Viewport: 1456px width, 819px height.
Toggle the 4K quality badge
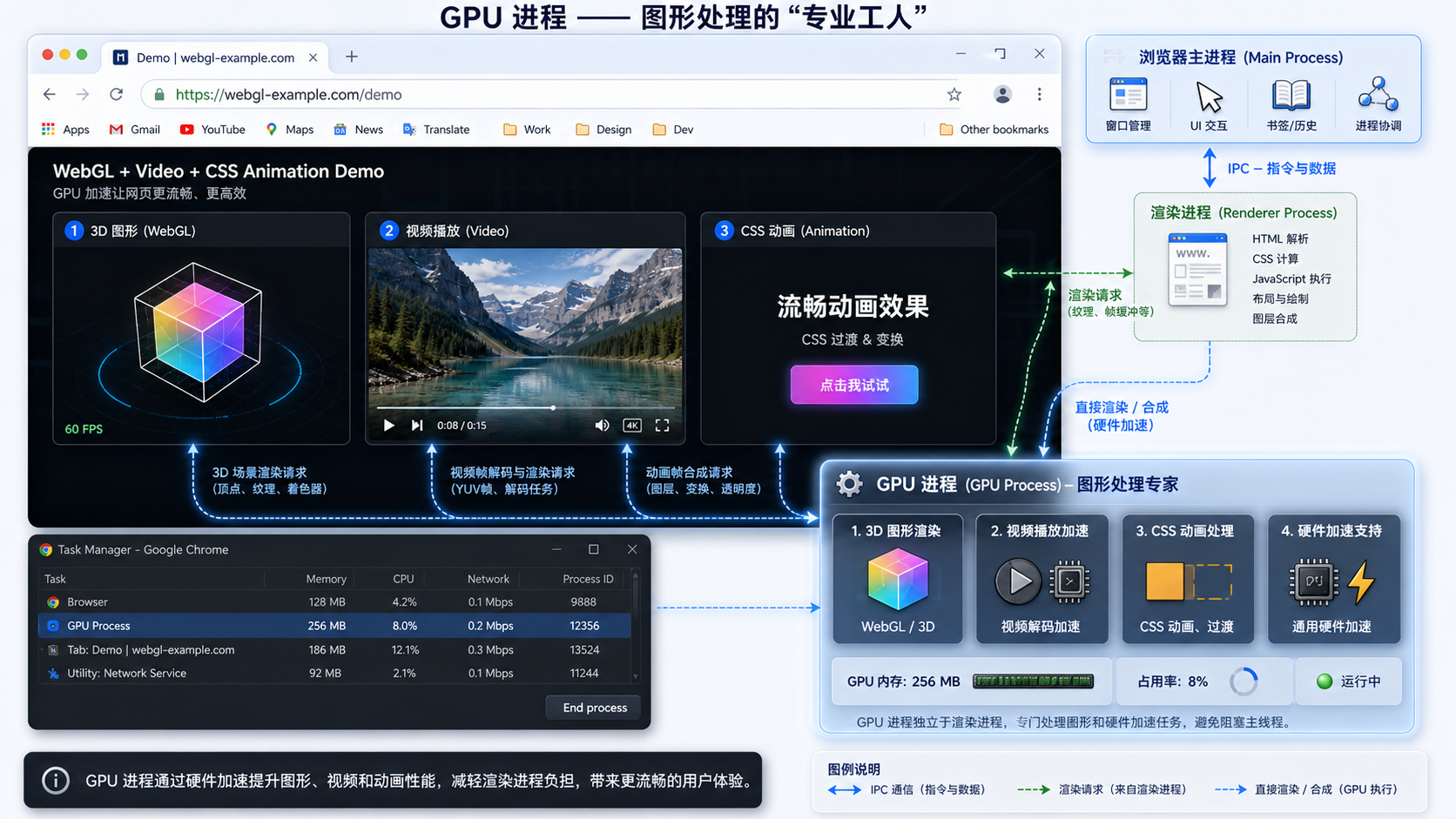pyautogui.click(x=632, y=425)
